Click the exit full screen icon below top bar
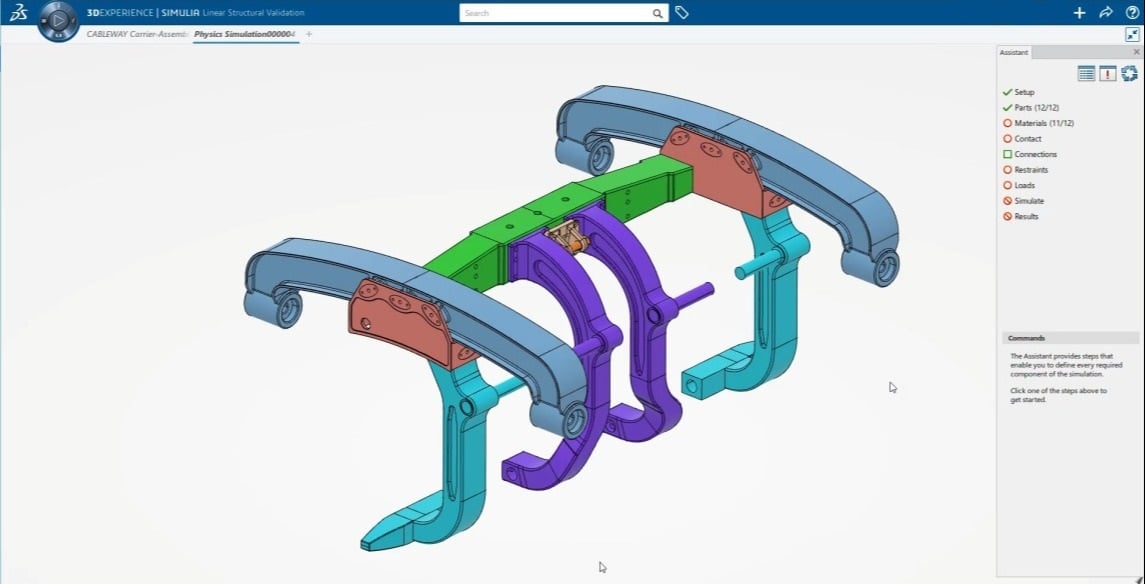This screenshot has width=1145, height=584. [x=1131, y=33]
